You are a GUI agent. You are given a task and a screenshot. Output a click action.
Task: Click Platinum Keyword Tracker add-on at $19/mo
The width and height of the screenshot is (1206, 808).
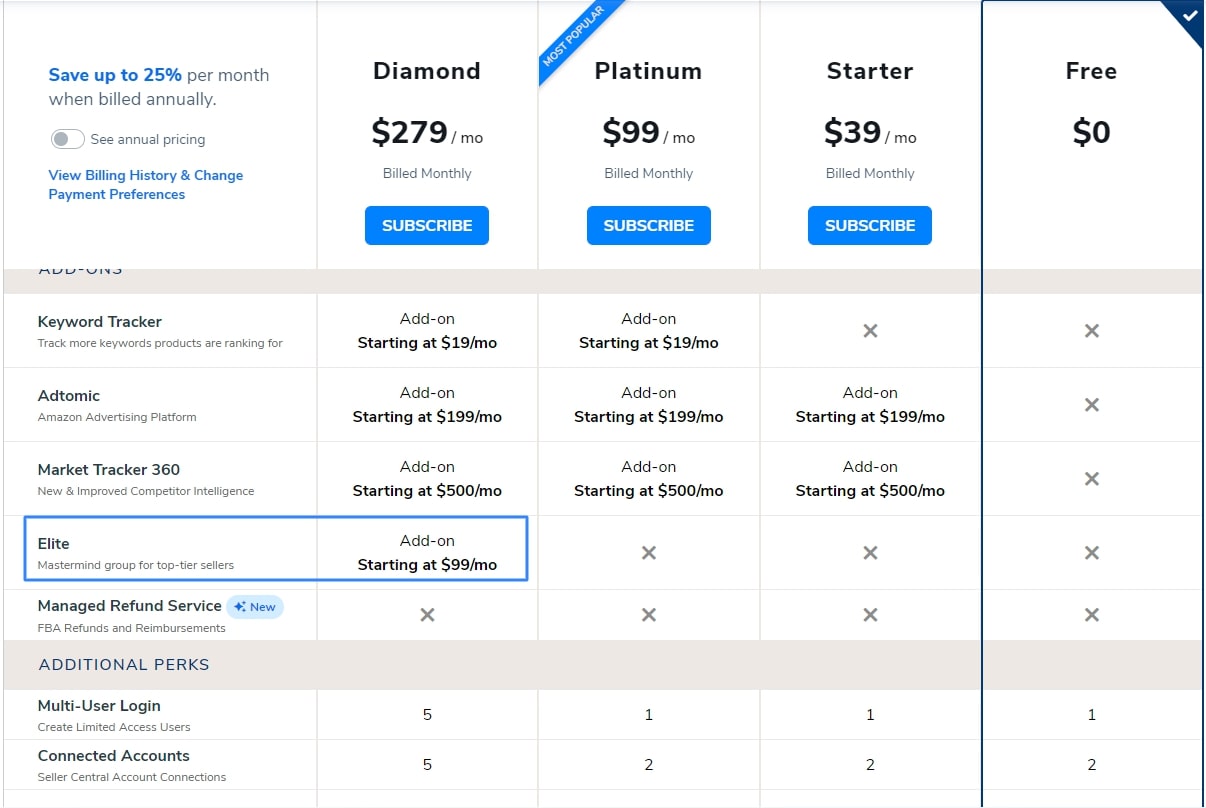point(649,331)
